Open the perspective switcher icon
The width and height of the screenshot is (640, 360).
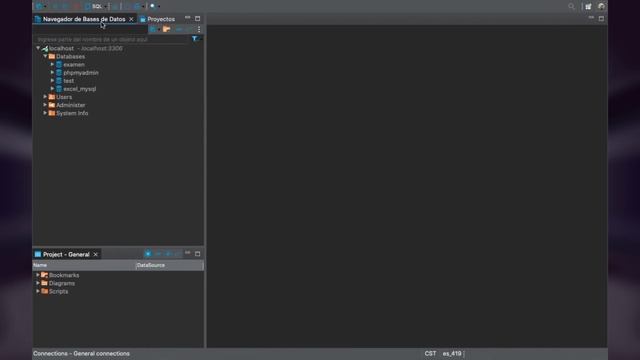[x=588, y=7]
